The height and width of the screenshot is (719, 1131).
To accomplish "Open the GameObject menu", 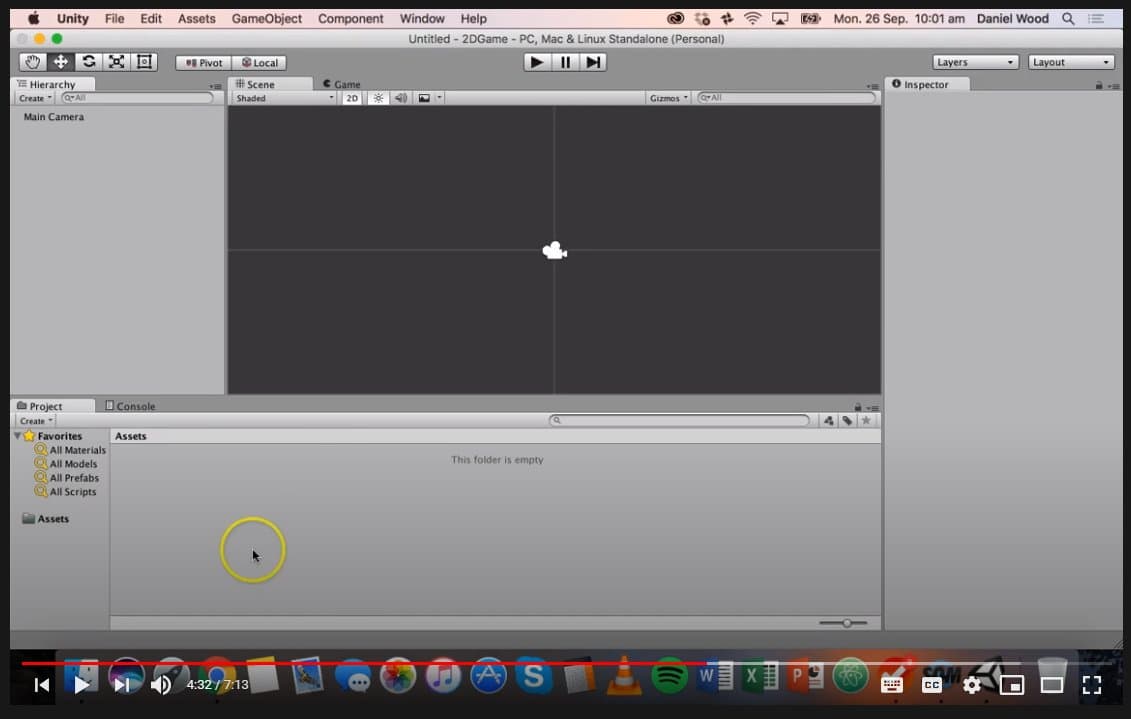I will [266, 18].
